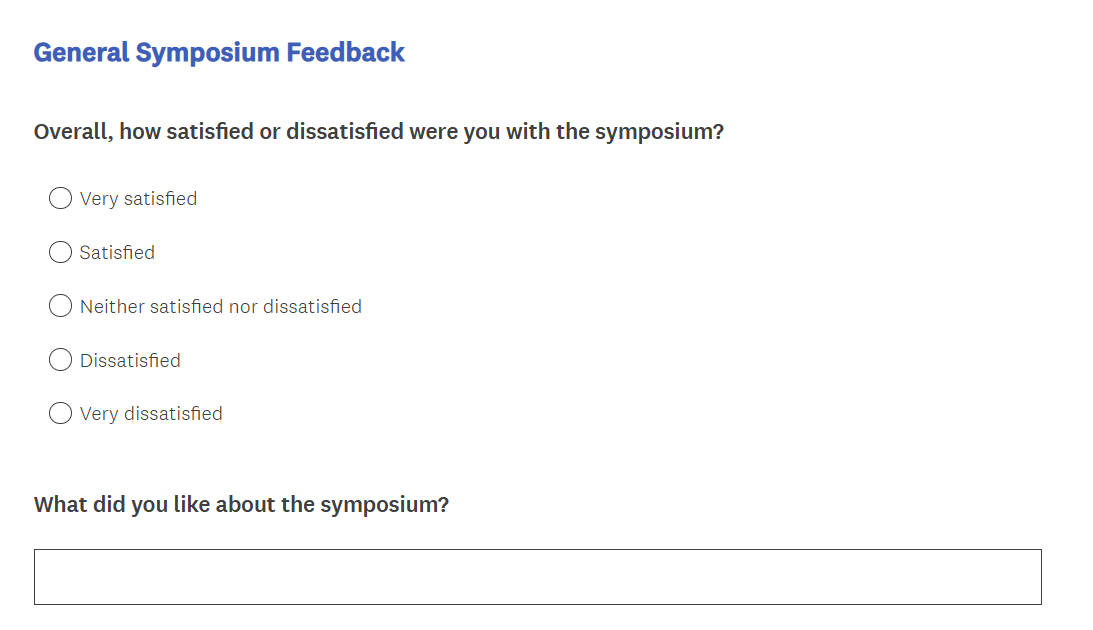Image resolution: width=1093 pixels, height=630 pixels.
Task: Pick "Neither satisfied nor dissatisfied" radio circle
Action: pos(60,306)
